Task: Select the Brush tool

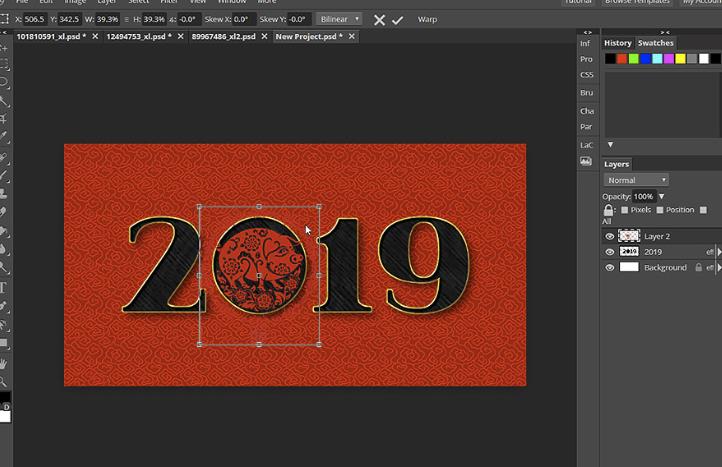Action: tap(4, 175)
